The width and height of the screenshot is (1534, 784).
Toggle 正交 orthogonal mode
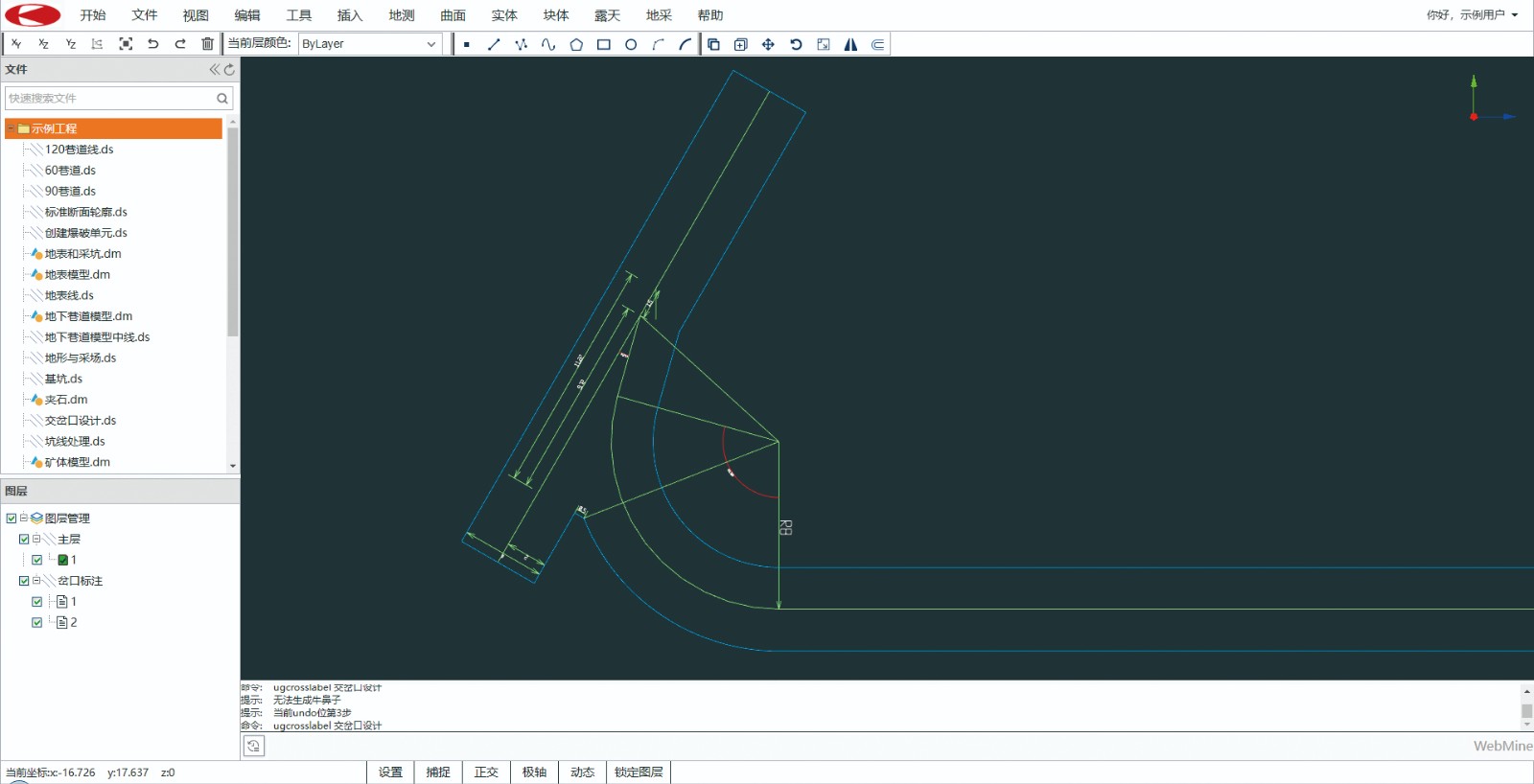point(486,772)
